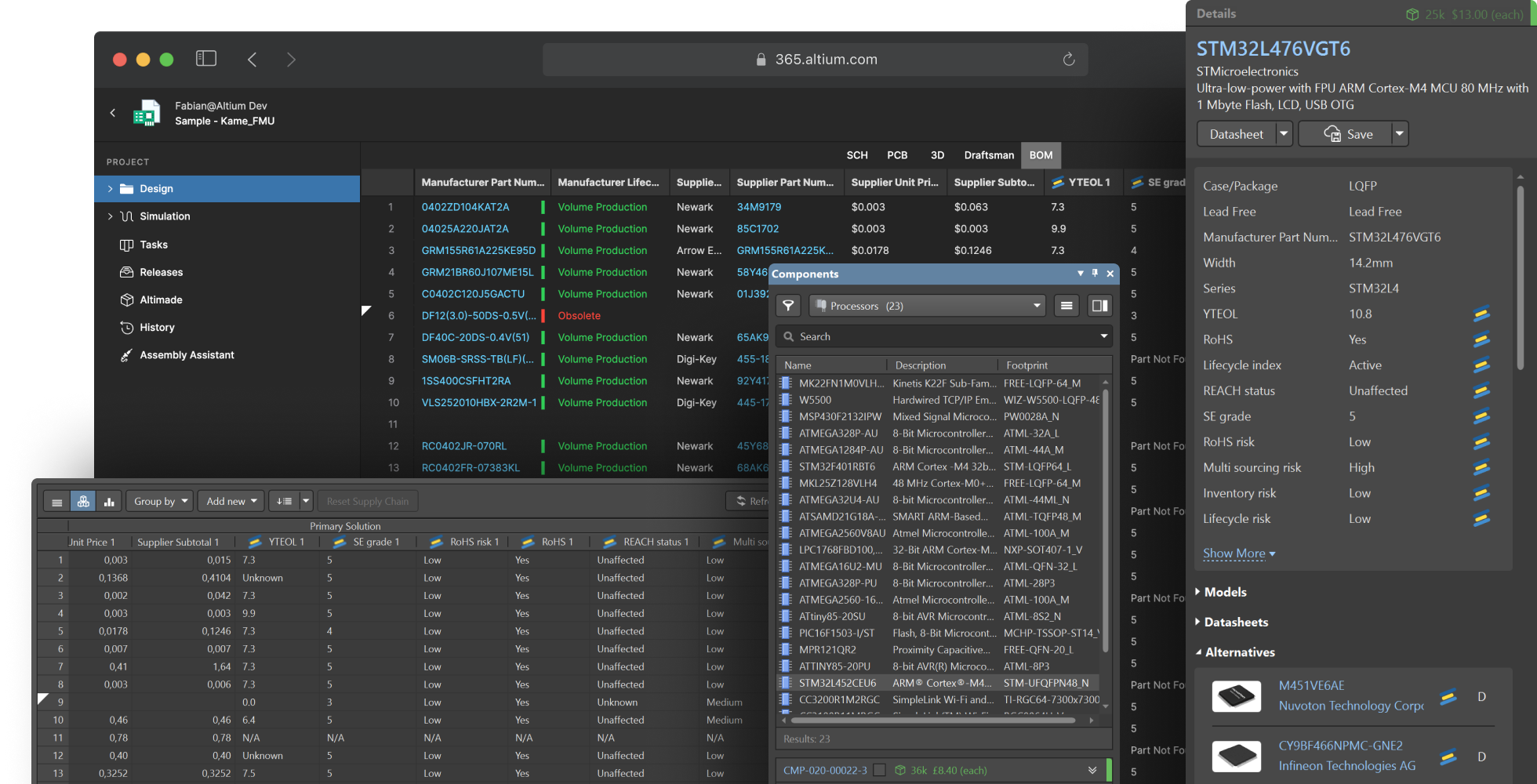Open the Components panel hamburger menu
This screenshot has width=1537, height=784.
click(1066, 306)
